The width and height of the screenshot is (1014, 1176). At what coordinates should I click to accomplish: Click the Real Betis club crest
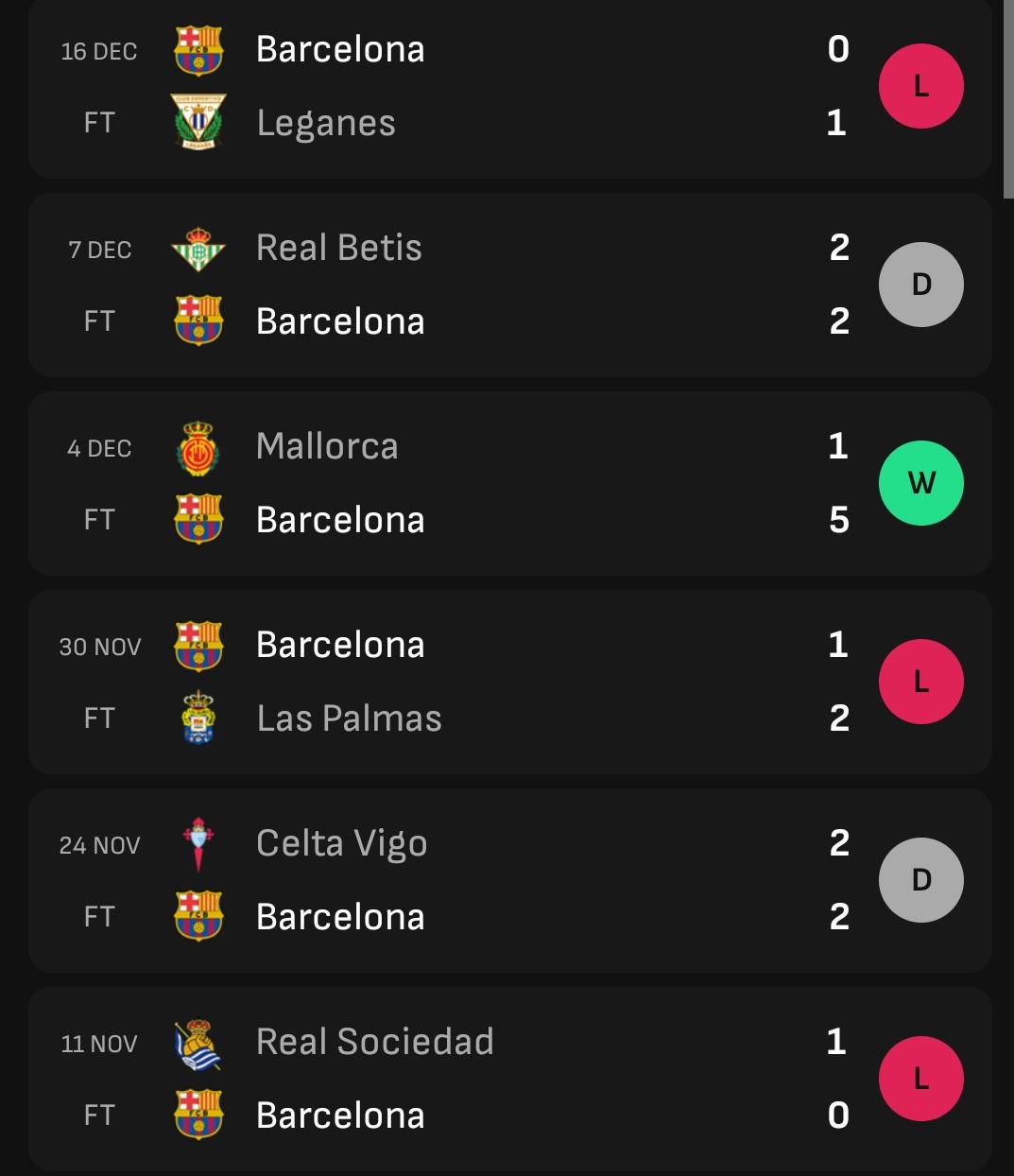198,249
